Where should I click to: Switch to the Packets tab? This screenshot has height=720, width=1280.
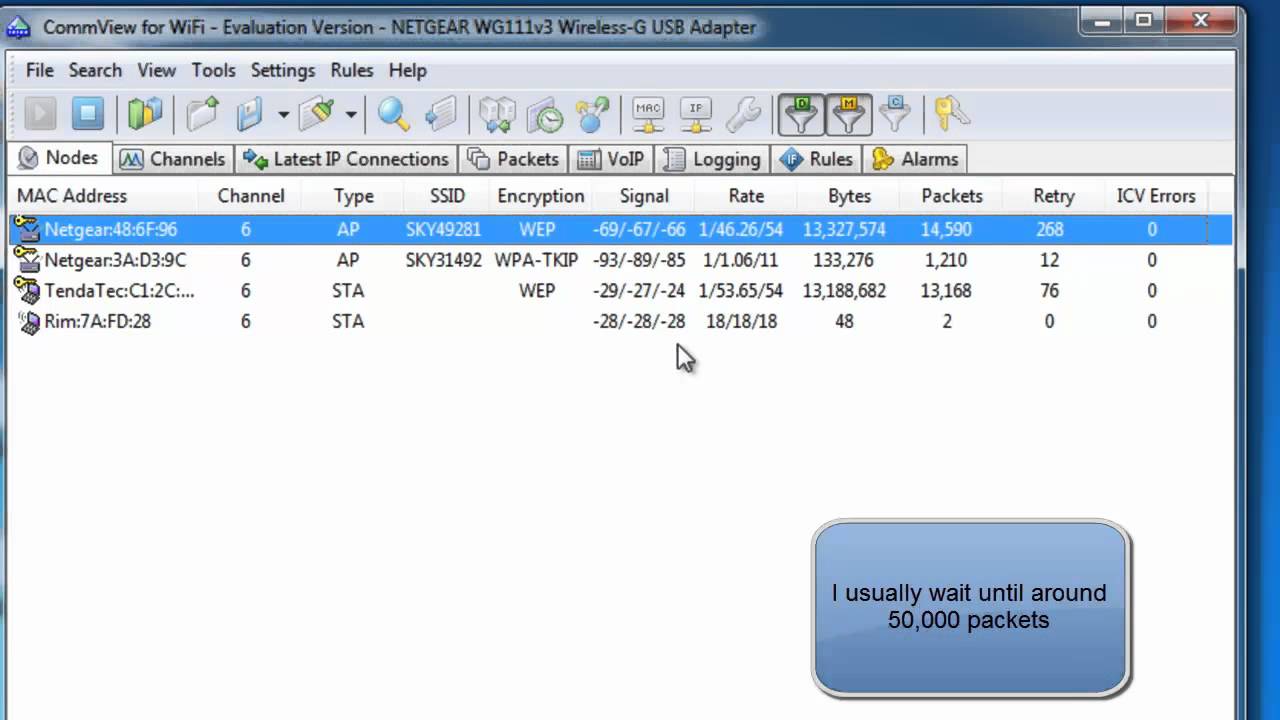pos(514,159)
